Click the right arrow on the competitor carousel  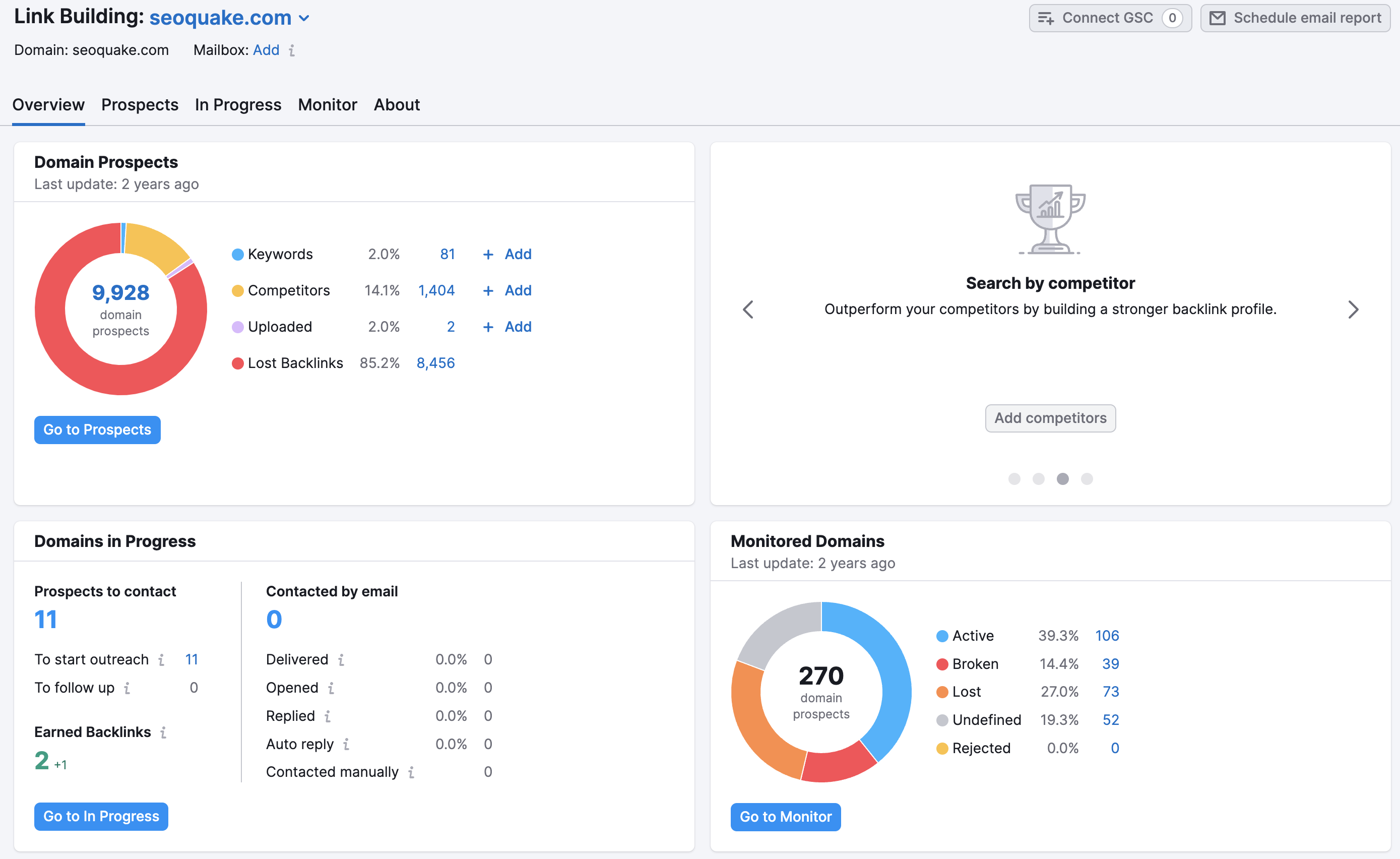pyautogui.click(x=1354, y=310)
